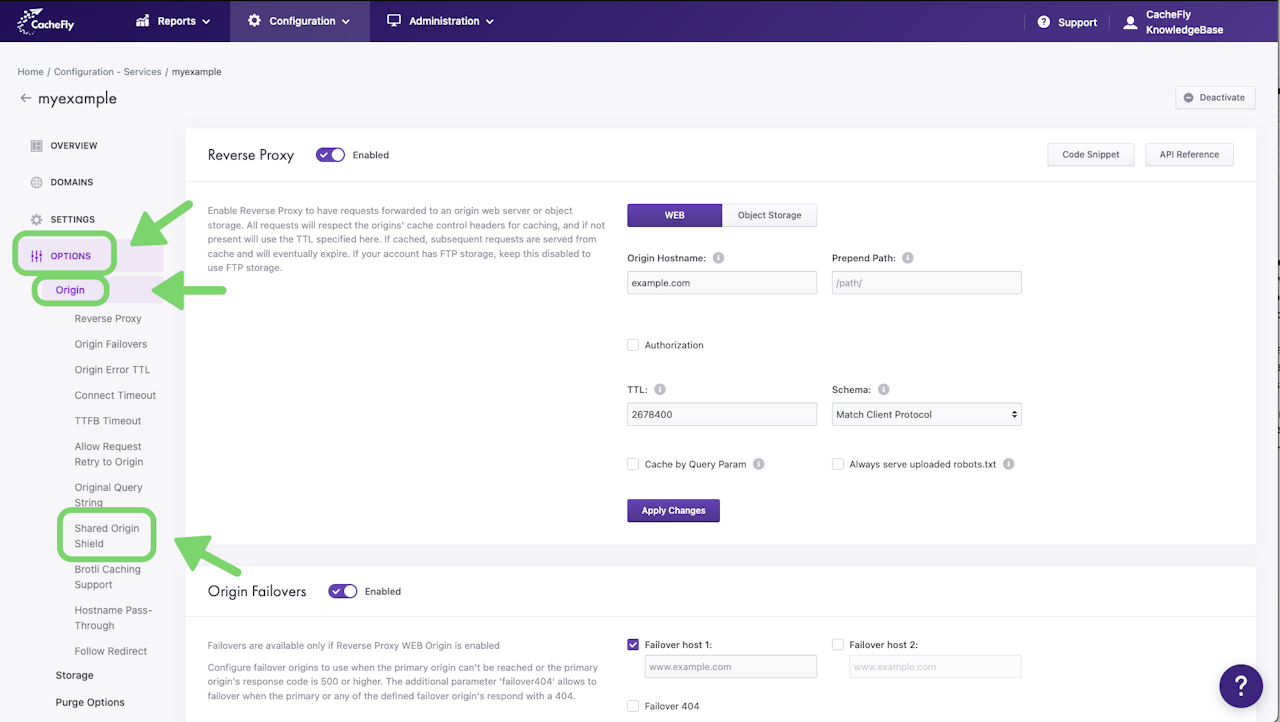Select Origin Failovers in sidebar
Viewport: 1280px width, 722px height.
111,344
